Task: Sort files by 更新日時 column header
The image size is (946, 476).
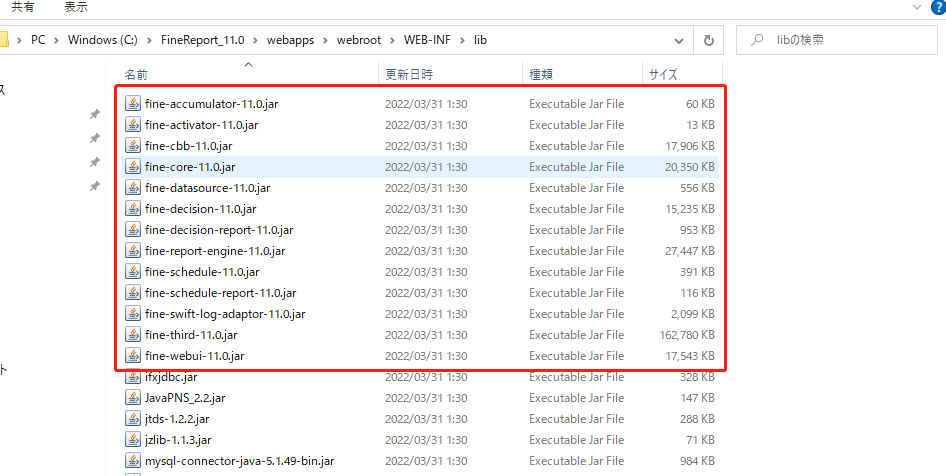Action: tap(450, 75)
